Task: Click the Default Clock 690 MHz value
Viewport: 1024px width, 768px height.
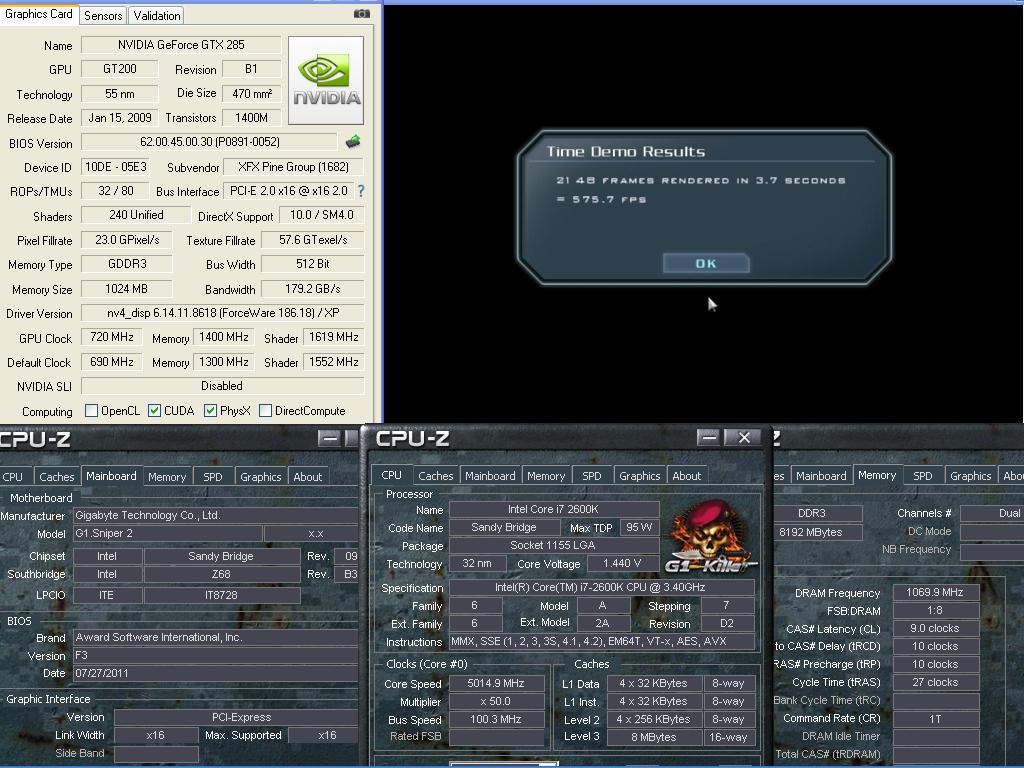Action: pos(112,362)
